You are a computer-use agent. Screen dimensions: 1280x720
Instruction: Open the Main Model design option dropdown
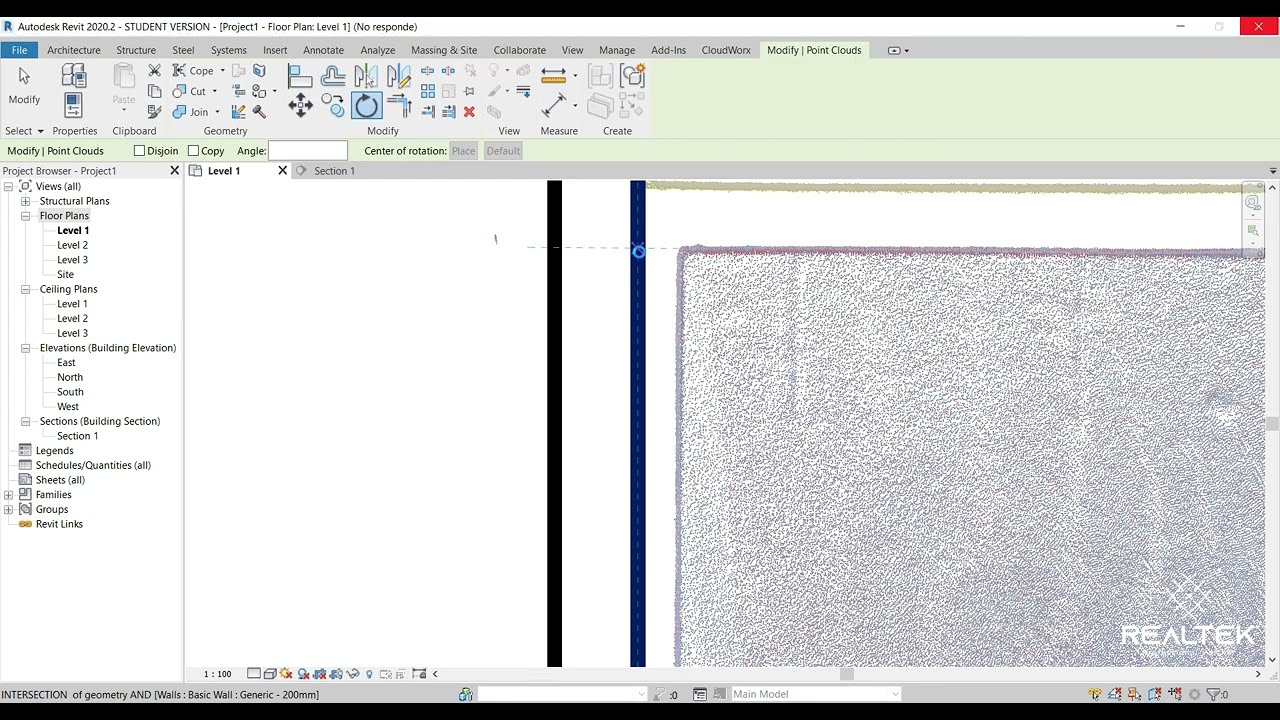(x=815, y=694)
